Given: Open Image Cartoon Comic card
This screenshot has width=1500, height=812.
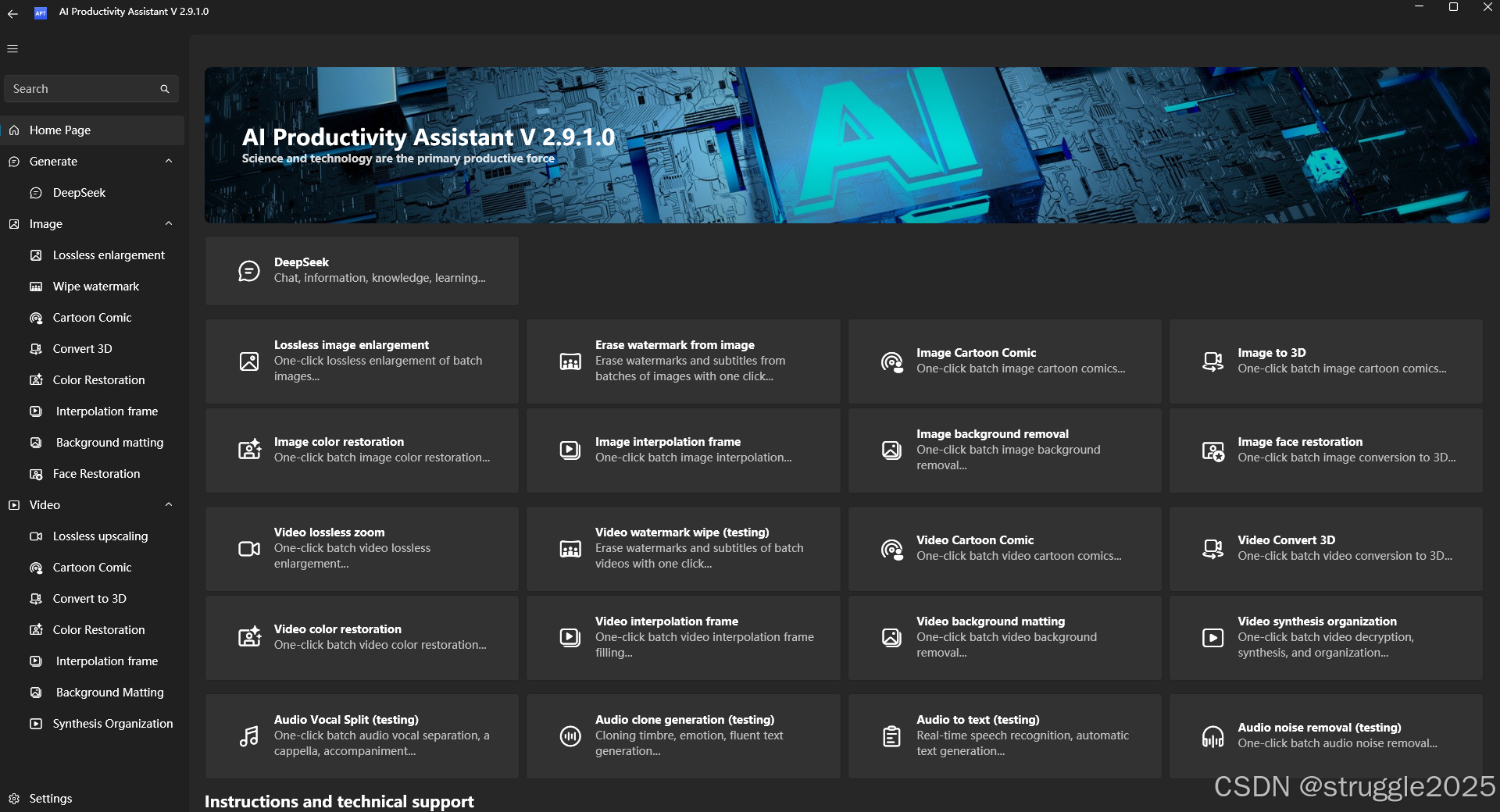Looking at the screenshot, I should coord(1005,361).
